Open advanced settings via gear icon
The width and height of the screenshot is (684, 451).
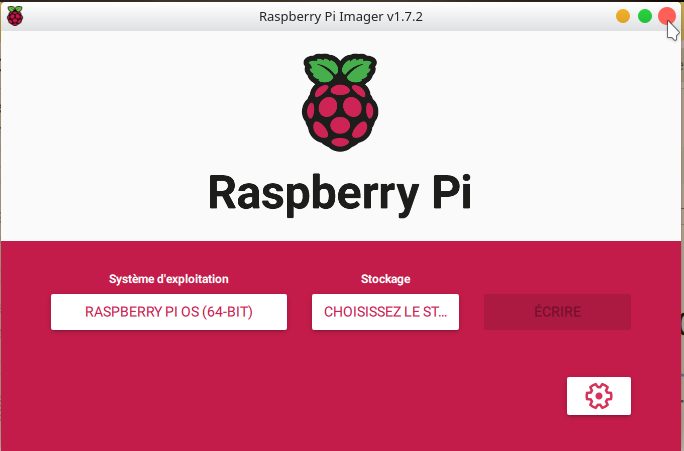pyautogui.click(x=598, y=396)
